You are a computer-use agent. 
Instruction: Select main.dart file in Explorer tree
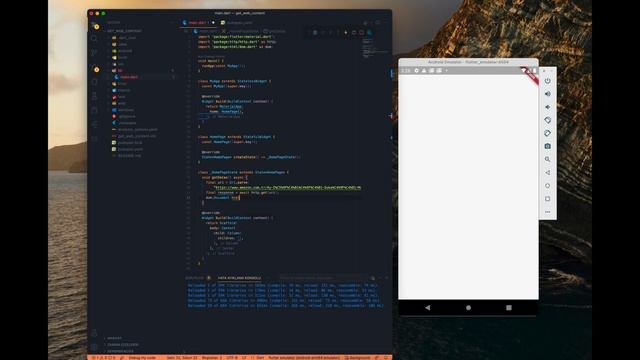click(129, 77)
